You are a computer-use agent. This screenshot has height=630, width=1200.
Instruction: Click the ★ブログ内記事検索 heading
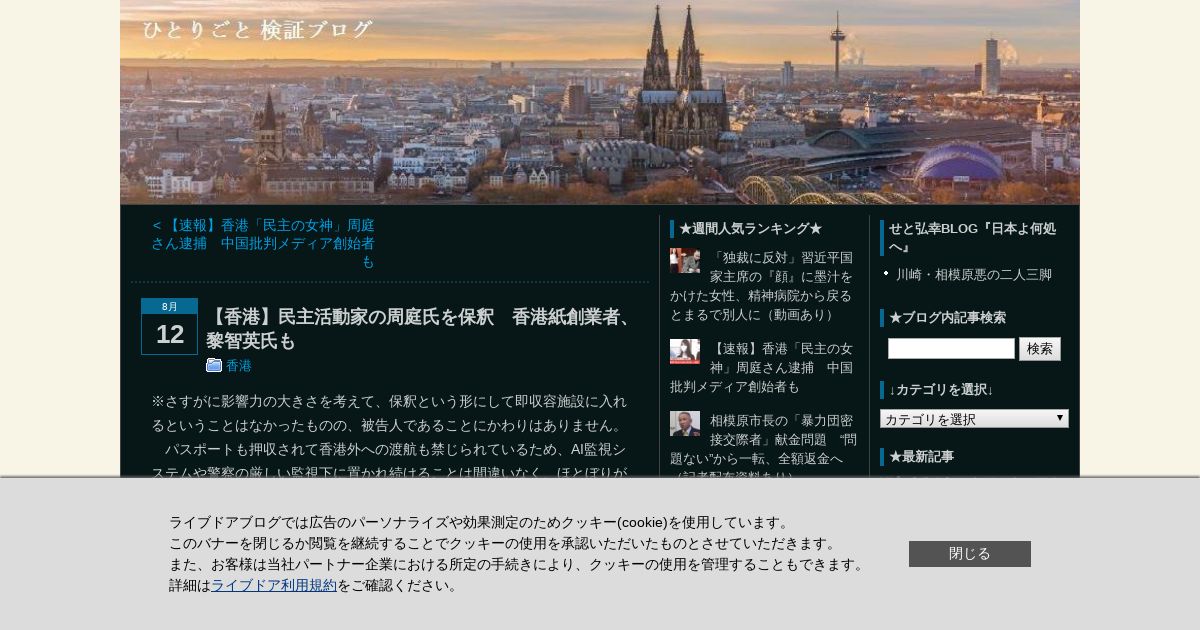(x=947, y=318)
